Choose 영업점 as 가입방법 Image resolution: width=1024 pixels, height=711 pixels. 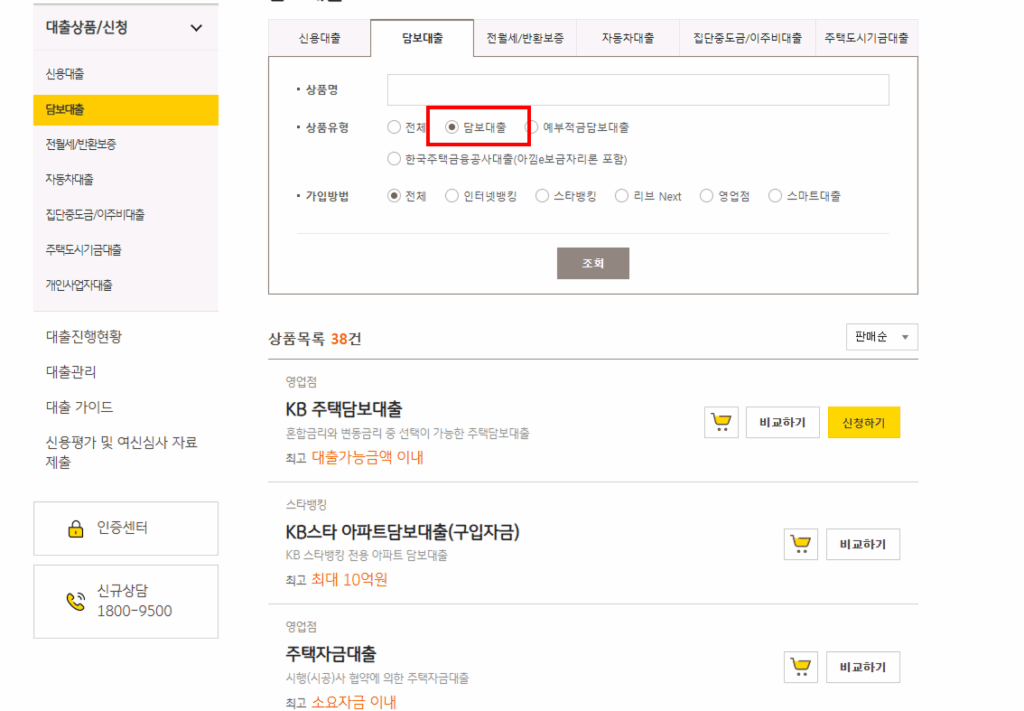pos(707,196)
